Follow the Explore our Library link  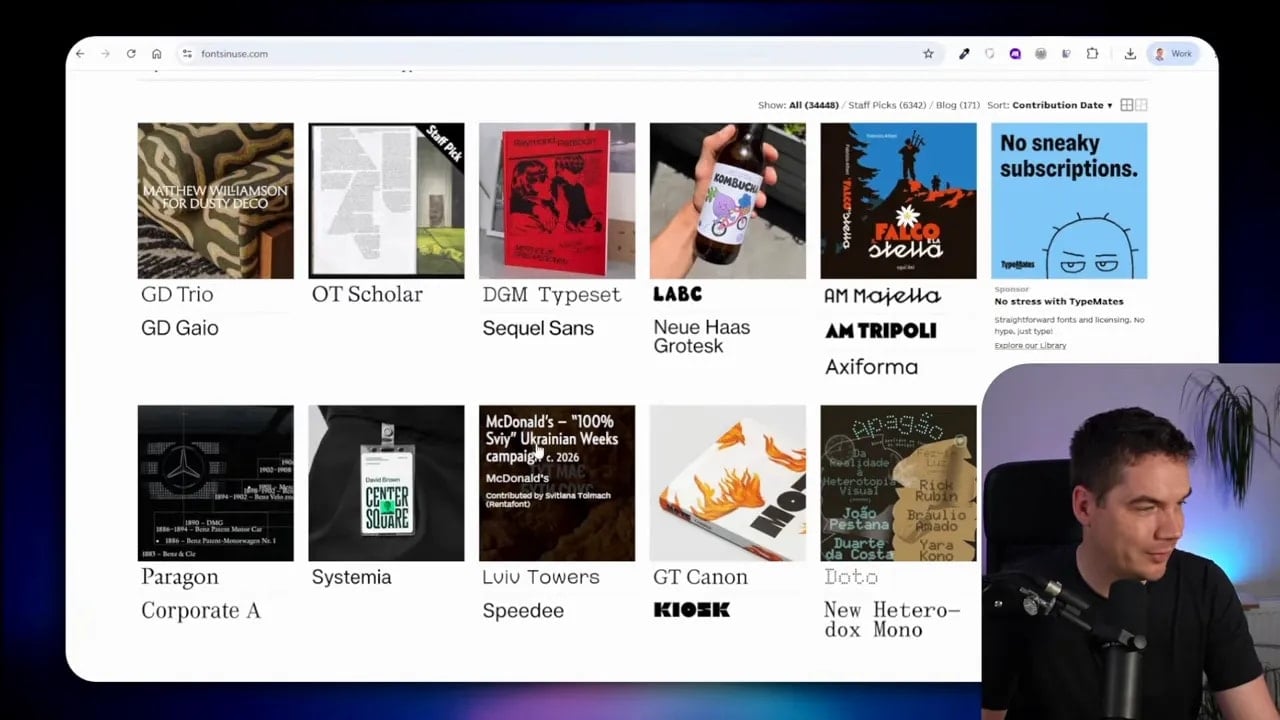click(x=1030, y=346)
